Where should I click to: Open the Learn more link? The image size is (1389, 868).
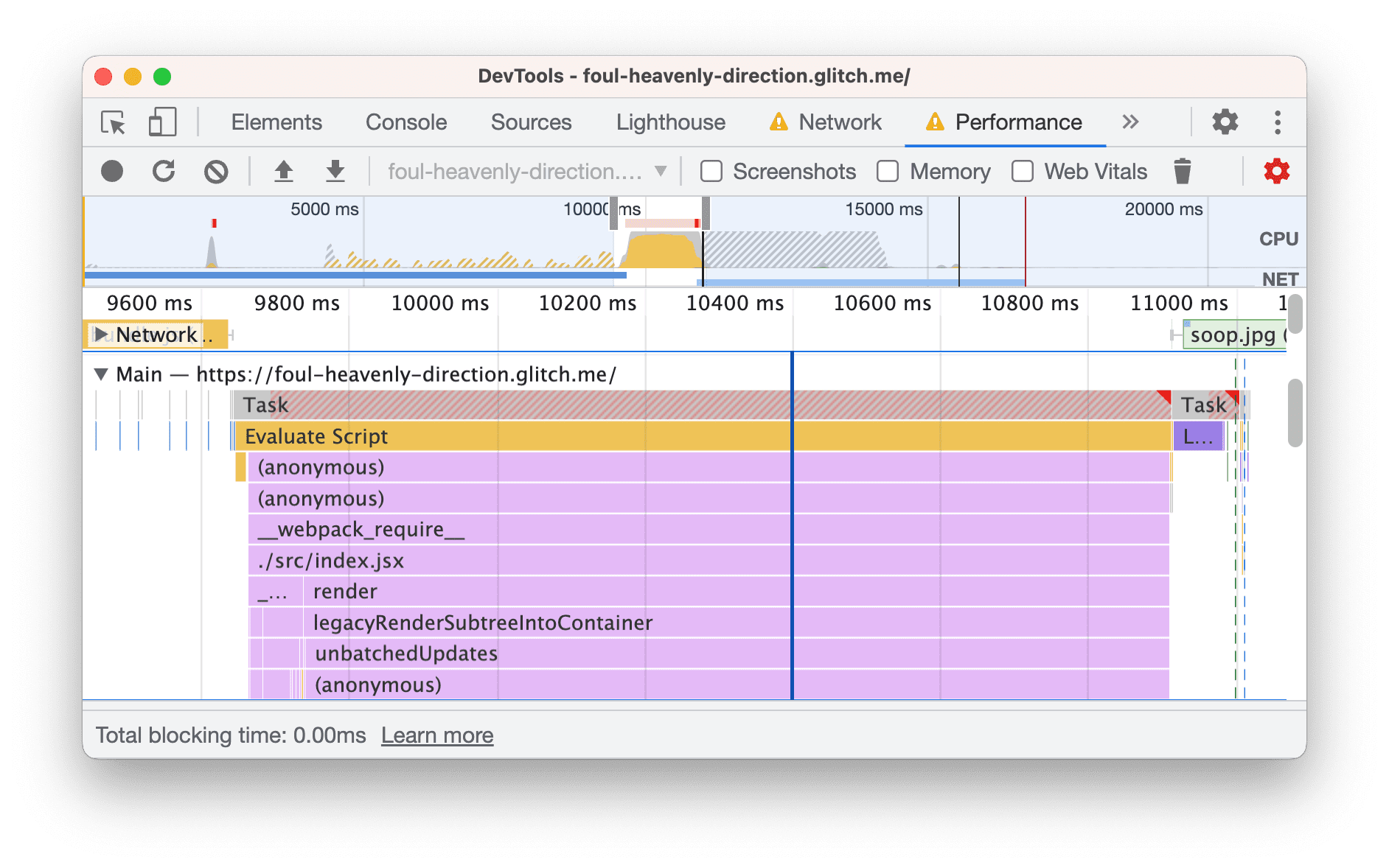tap(437, 735)
